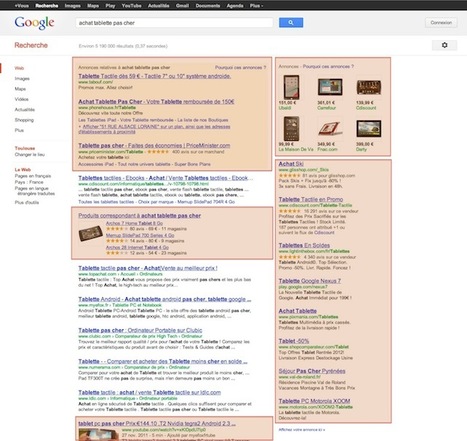Viewport: 467px width, 441px height.
Task: Select Shopping in the left sidebar
Action: tap(24, 120)
